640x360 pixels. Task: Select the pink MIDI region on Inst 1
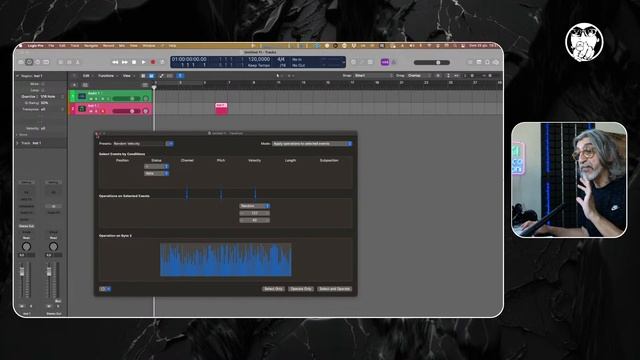click(x=221, y=109)
